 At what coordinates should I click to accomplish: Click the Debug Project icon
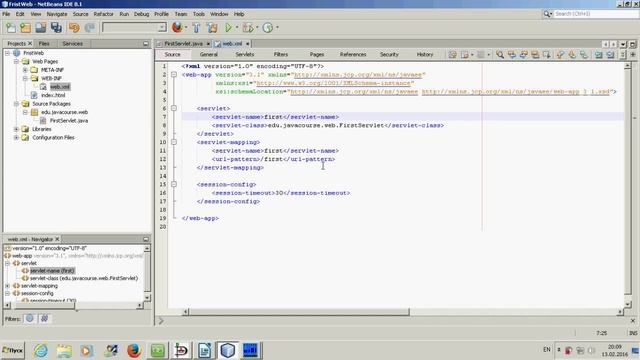(247, 28)
